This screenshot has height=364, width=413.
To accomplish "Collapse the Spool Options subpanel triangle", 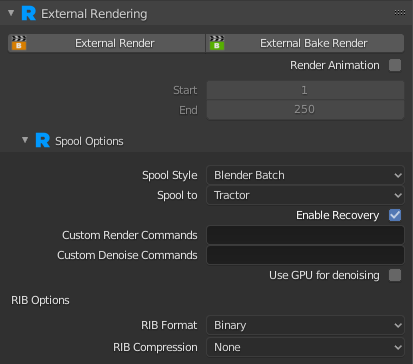I will 25,140.
